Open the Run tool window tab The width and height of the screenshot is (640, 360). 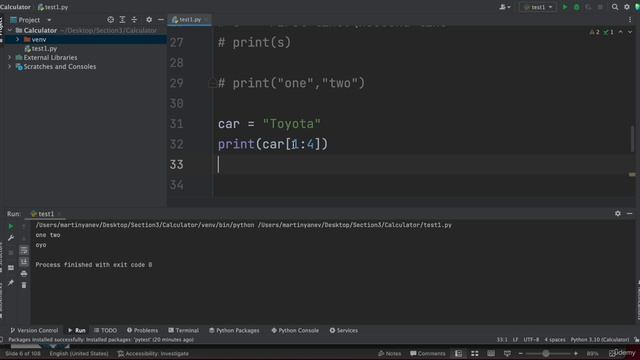[77, 330]
